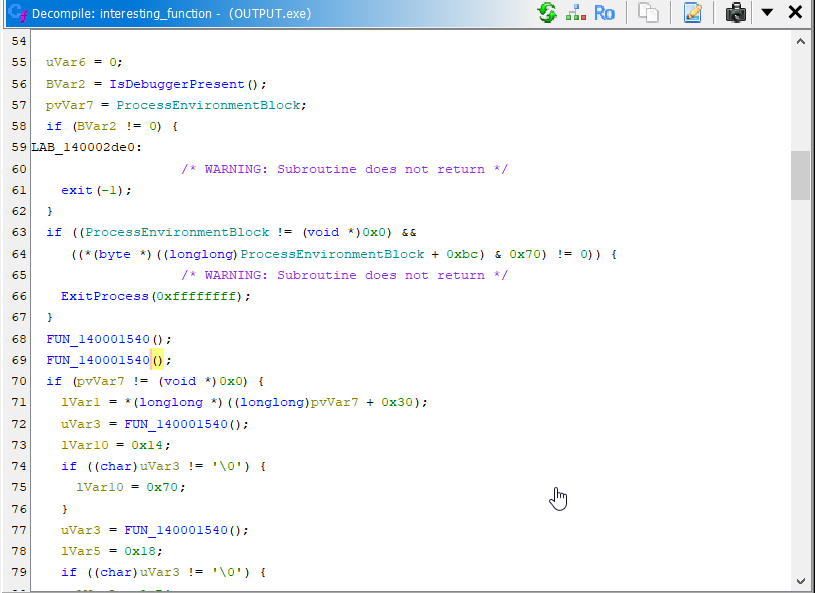
Task: Open the edit signature notepad icon
Action: (x=692, y=13)
